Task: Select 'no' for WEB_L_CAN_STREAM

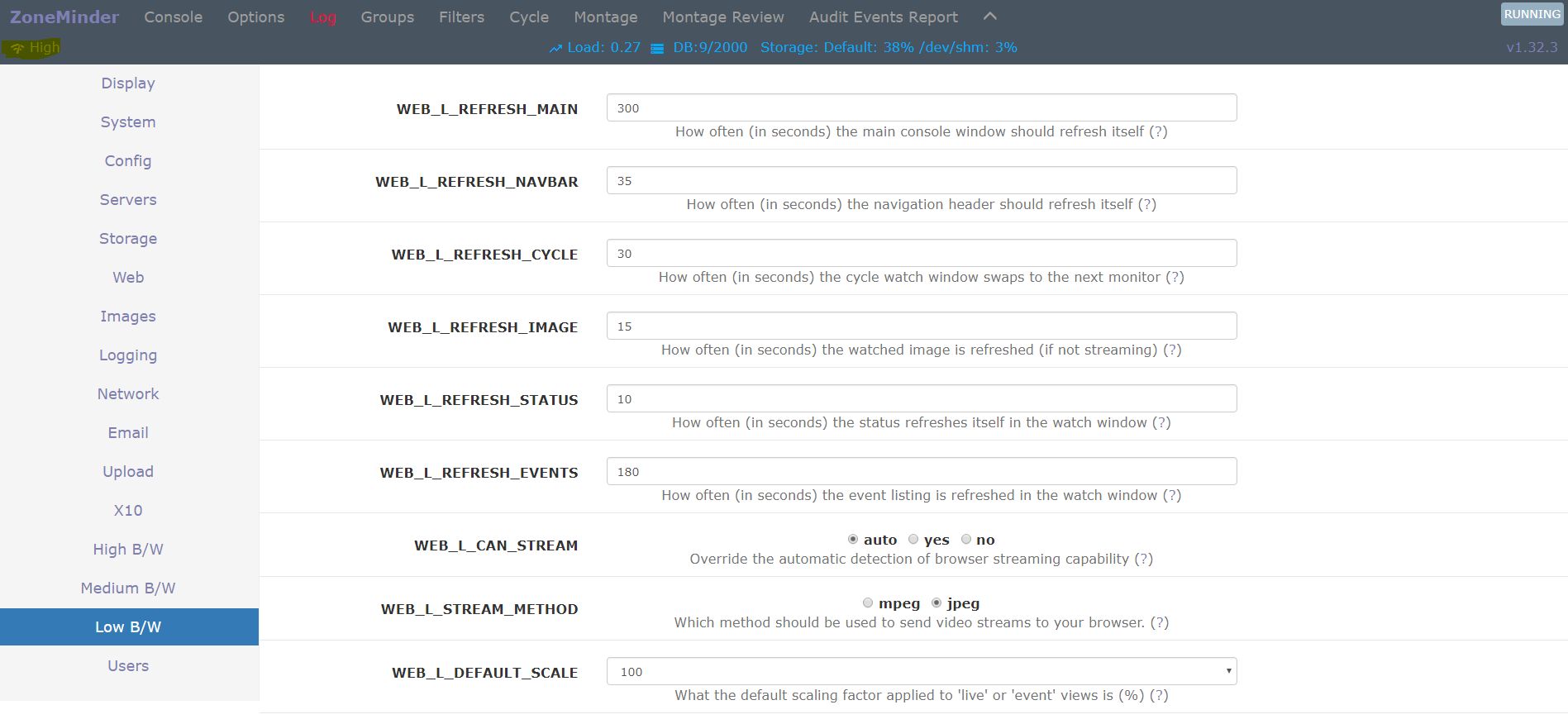Action: [x=966, y=540]
